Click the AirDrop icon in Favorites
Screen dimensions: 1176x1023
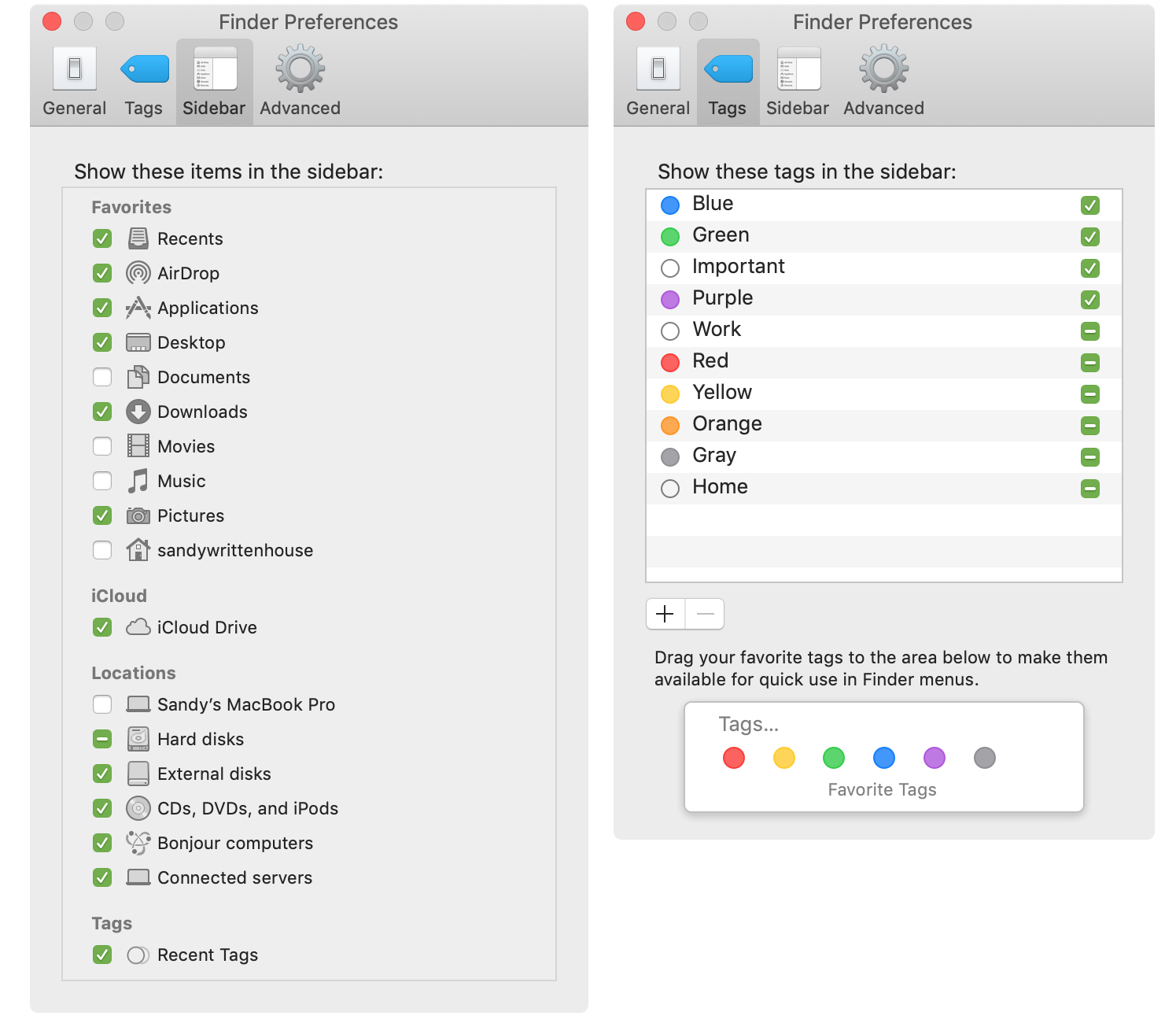pos(138,273)
